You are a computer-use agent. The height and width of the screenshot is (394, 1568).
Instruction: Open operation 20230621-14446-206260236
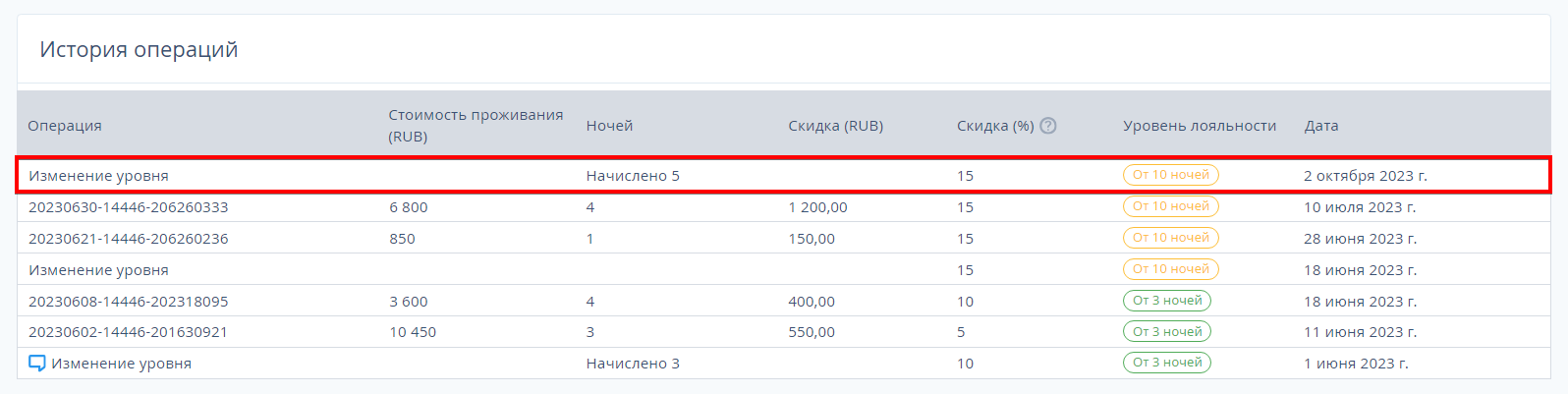[129, 239]
